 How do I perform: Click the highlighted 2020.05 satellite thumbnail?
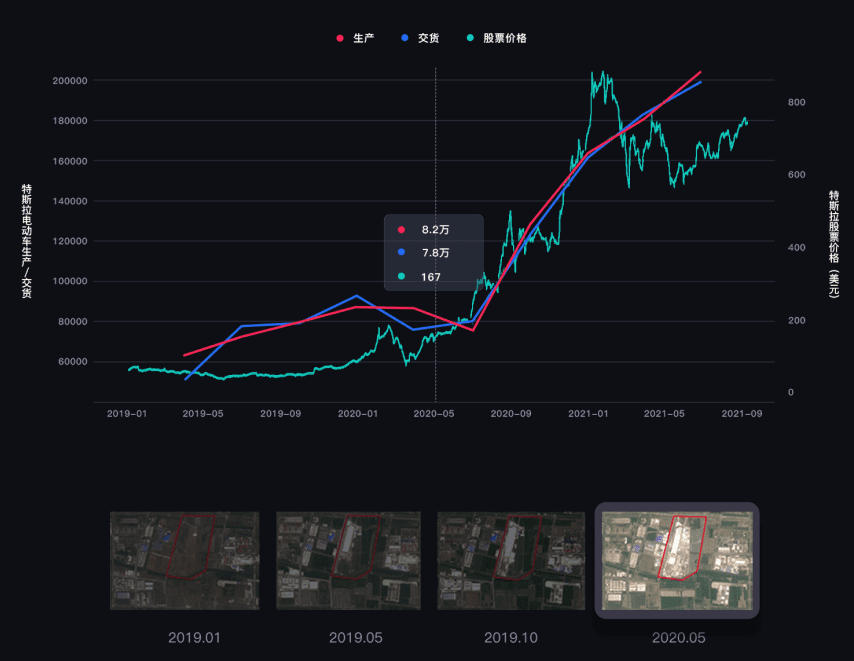tap(677, 560)
